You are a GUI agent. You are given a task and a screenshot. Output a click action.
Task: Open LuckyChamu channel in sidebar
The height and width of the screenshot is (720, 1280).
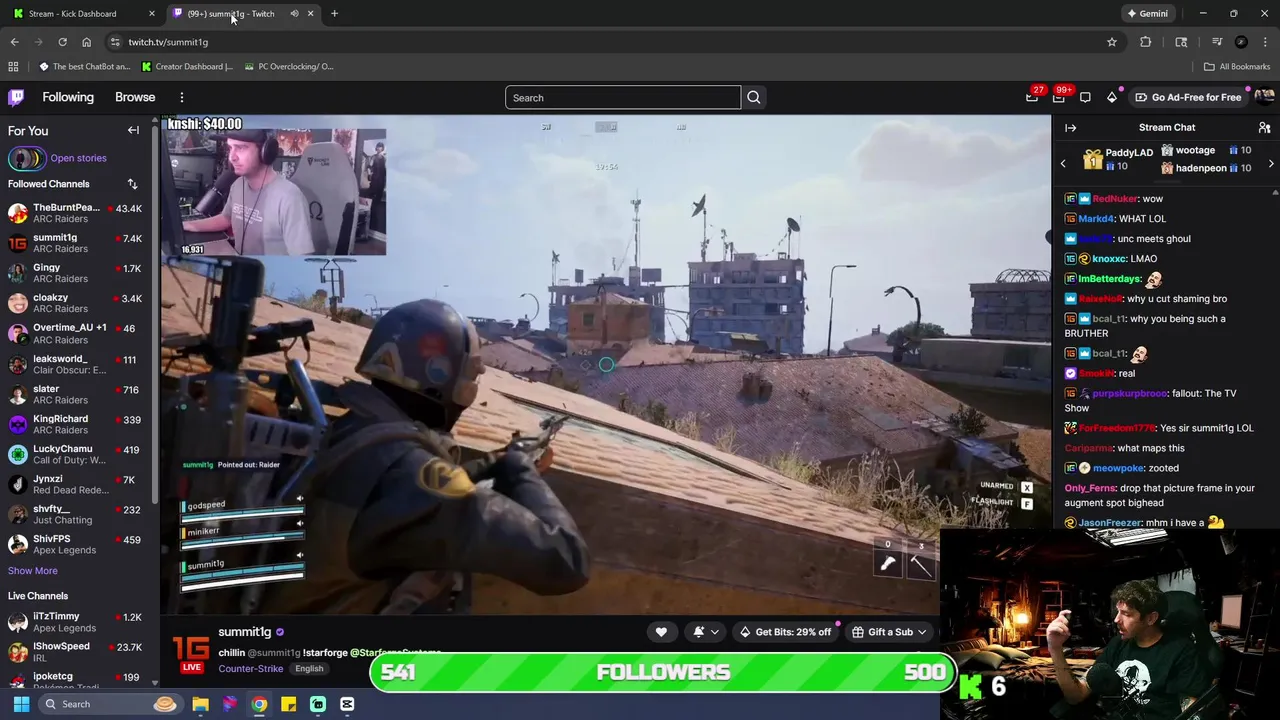pos(75,454)
